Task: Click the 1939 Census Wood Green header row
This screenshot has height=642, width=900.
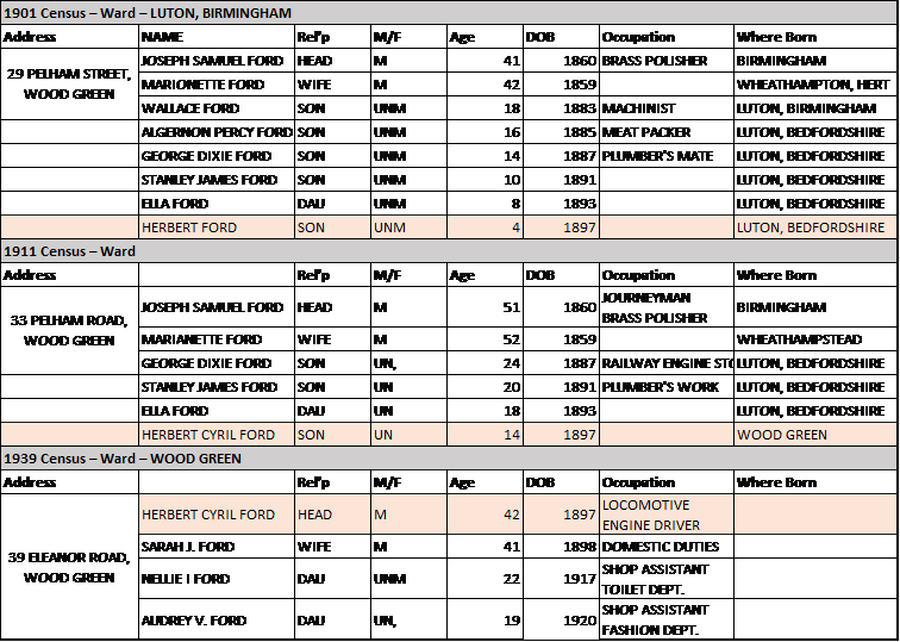Action: tap(448, 458)
